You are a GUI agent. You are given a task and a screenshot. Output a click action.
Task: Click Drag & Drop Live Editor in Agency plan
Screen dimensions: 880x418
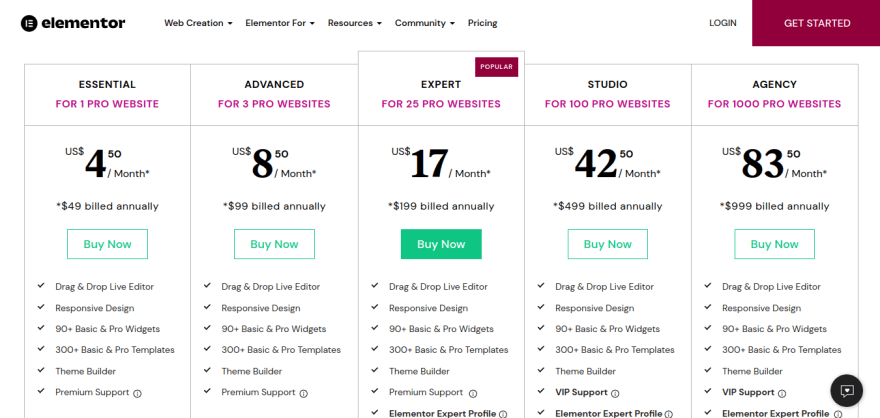tap(771, 287)
